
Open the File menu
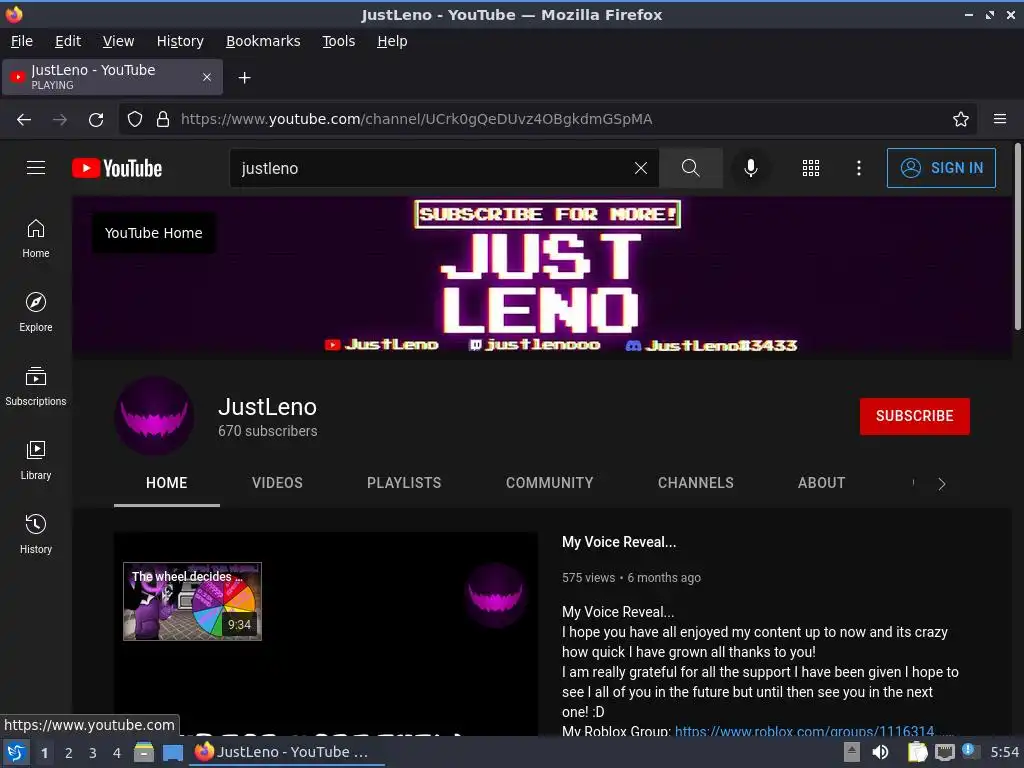click(x=22, y=41)
